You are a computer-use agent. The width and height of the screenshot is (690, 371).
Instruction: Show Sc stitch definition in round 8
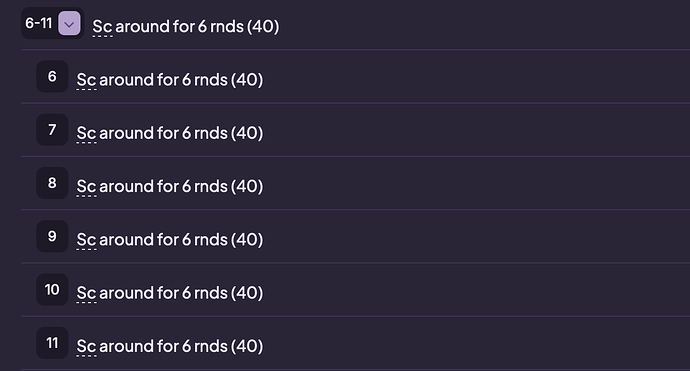86,187
